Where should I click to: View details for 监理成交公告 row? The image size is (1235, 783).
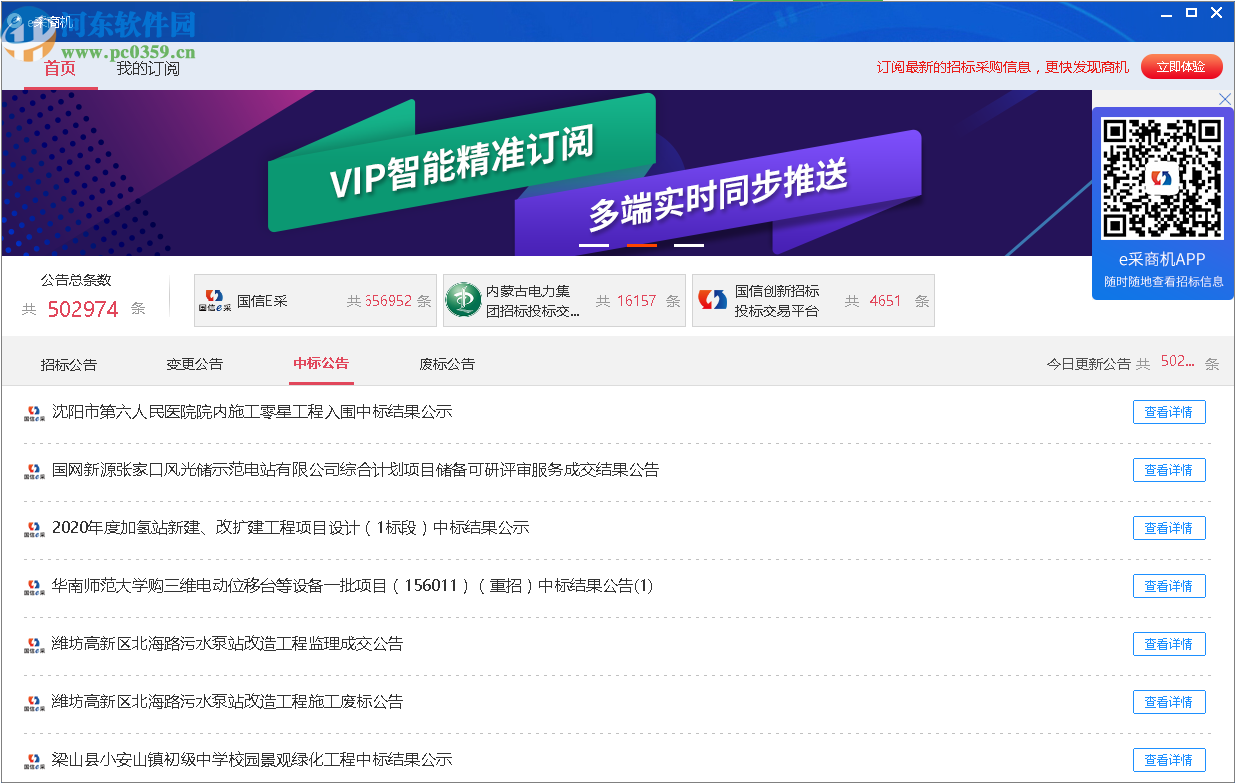[x=1169, y=644]
